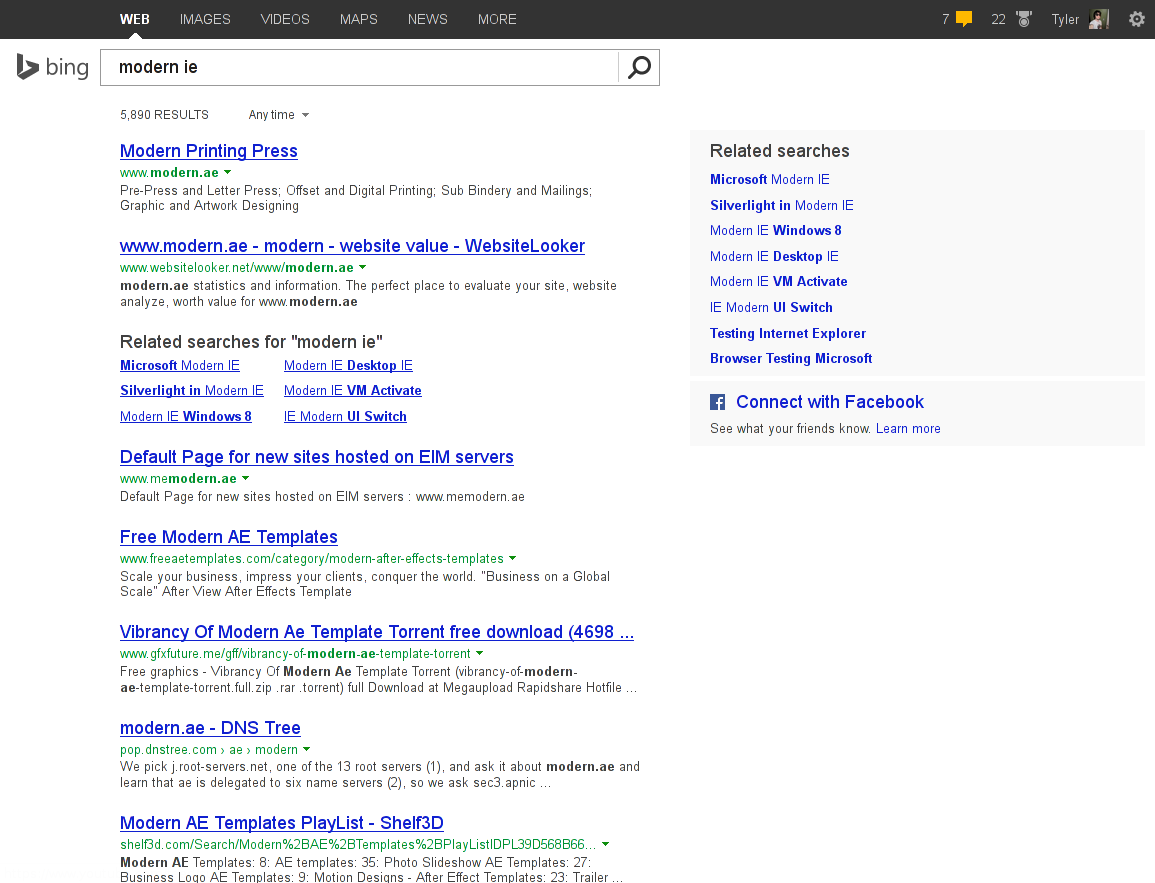Switch to the IMAGES tab
Image resolution: width=1155 pixels, height=883 pixels.
(205, 19)
